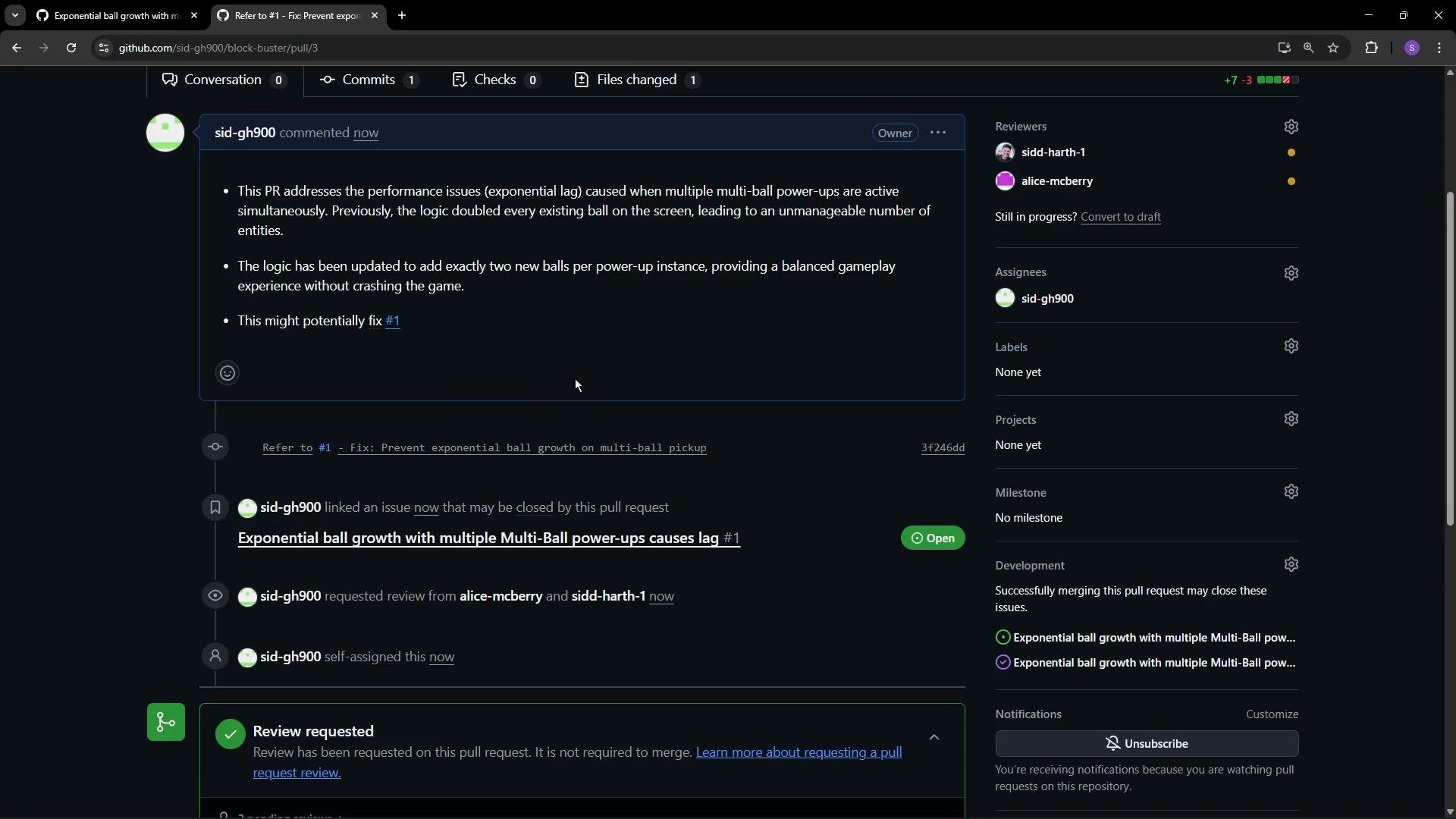Switch to the Commits tab
Viewport: 1456px width, 819px height.
click(x=369, y=80)
